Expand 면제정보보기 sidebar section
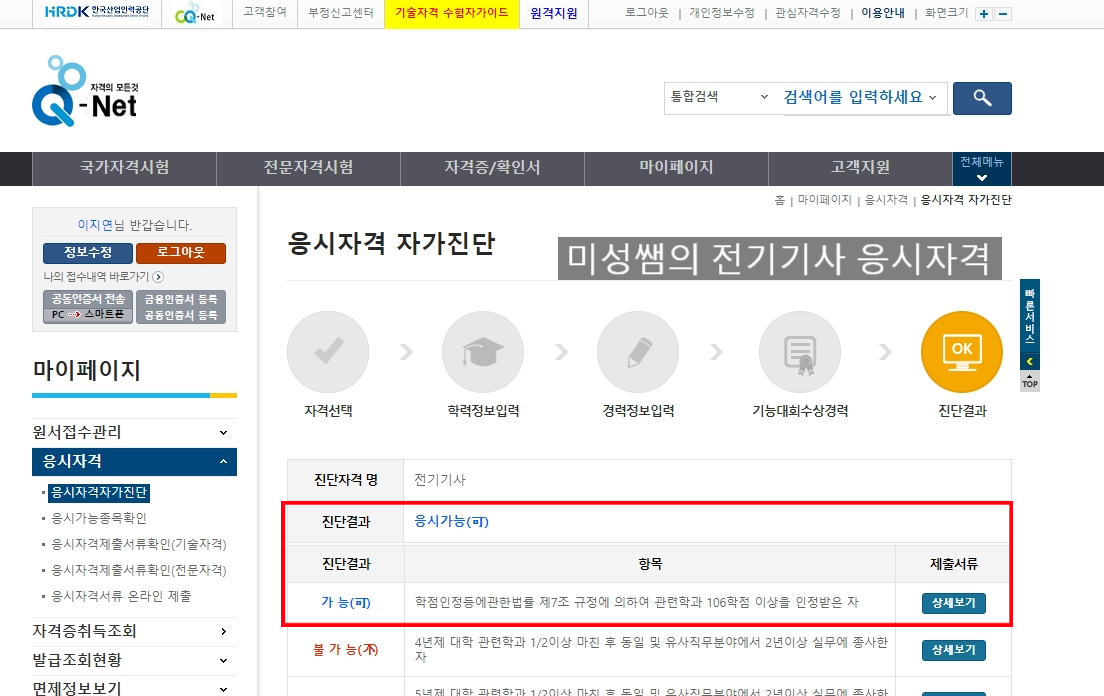The image size is (1104, 696). click(x=134, y=688)
